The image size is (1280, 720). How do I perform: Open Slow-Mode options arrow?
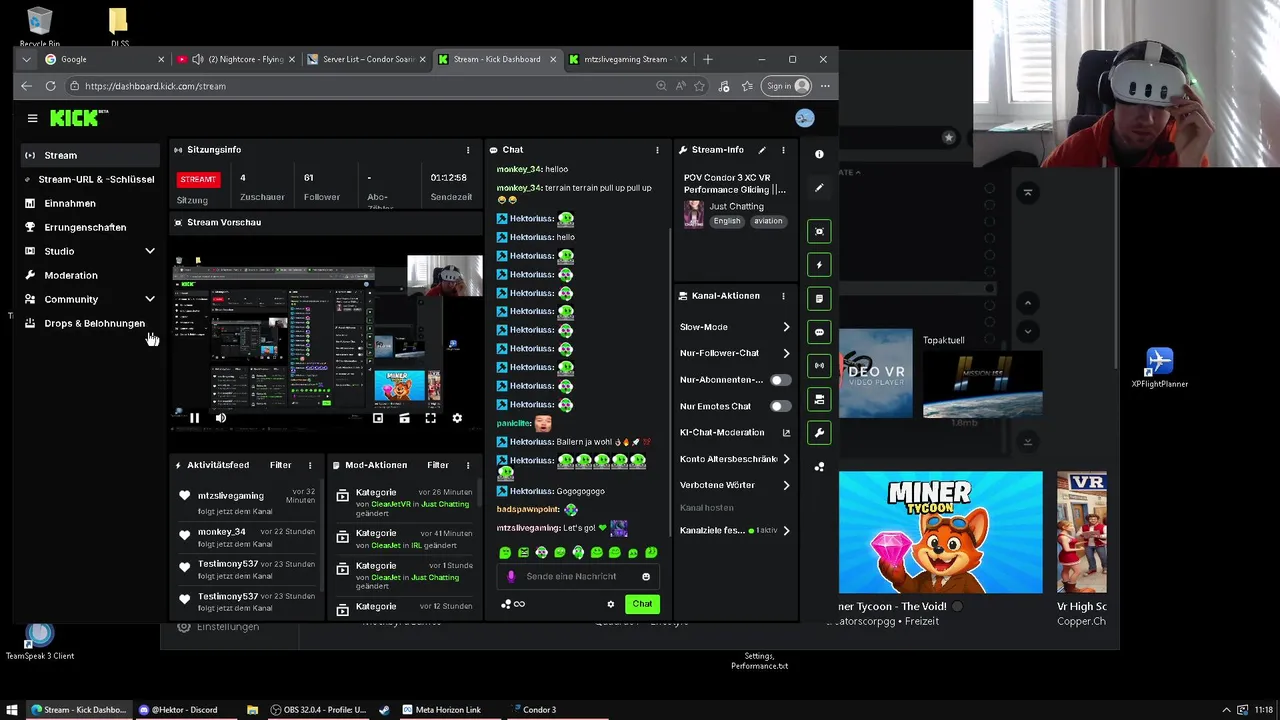tap(786, 327)
